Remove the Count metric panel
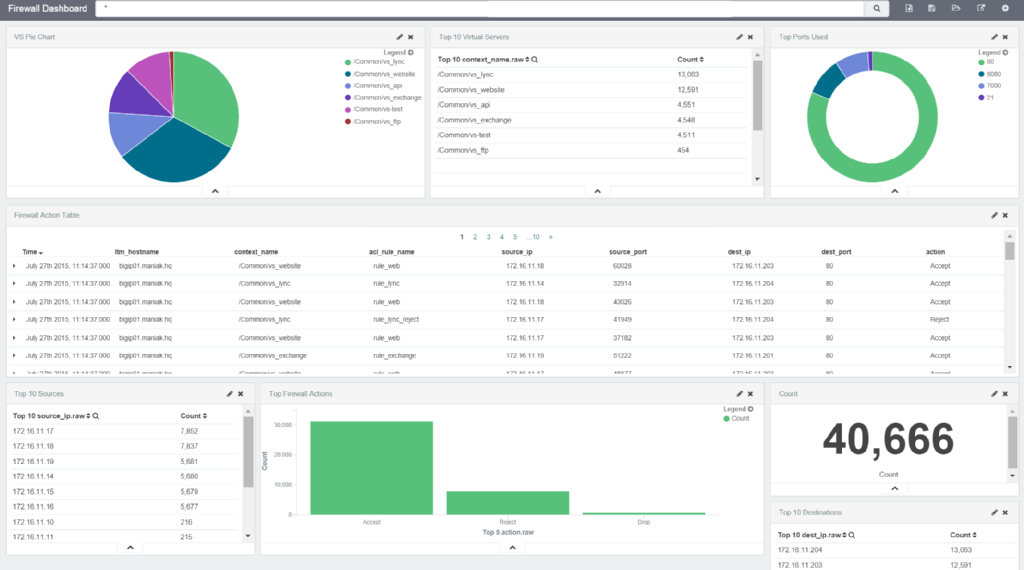1024x570 pixels. pos(1005,394)
